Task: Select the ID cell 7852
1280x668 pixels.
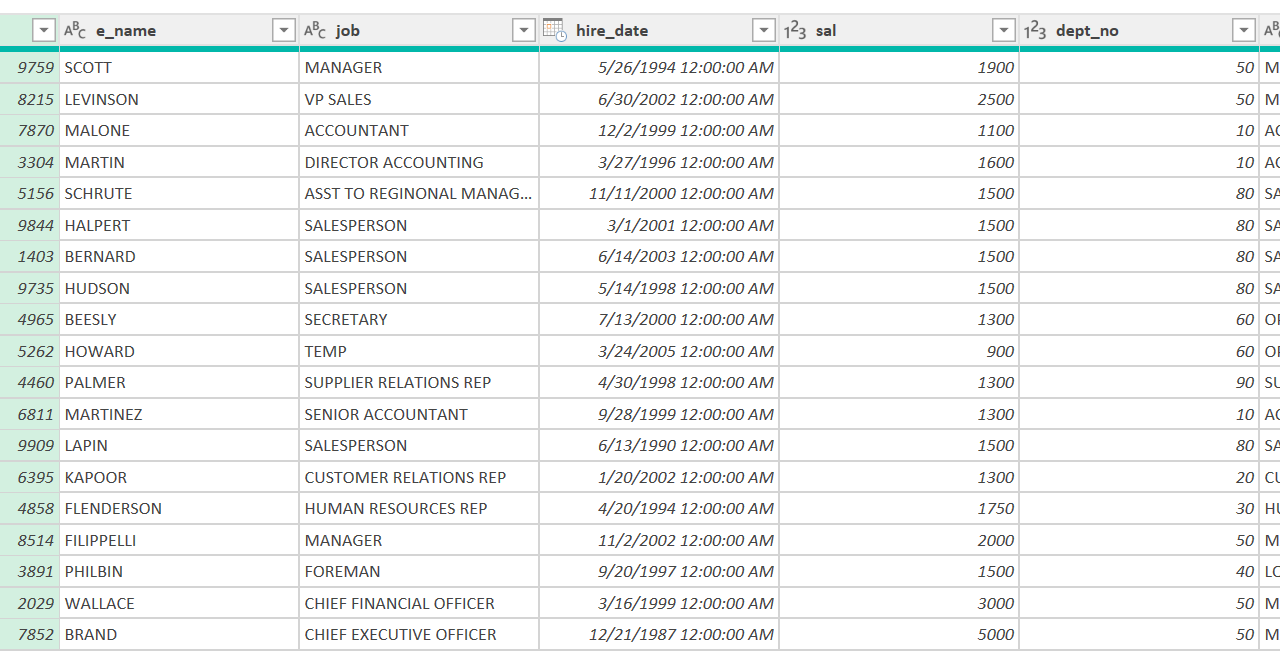Action: [x=30, y=635]
